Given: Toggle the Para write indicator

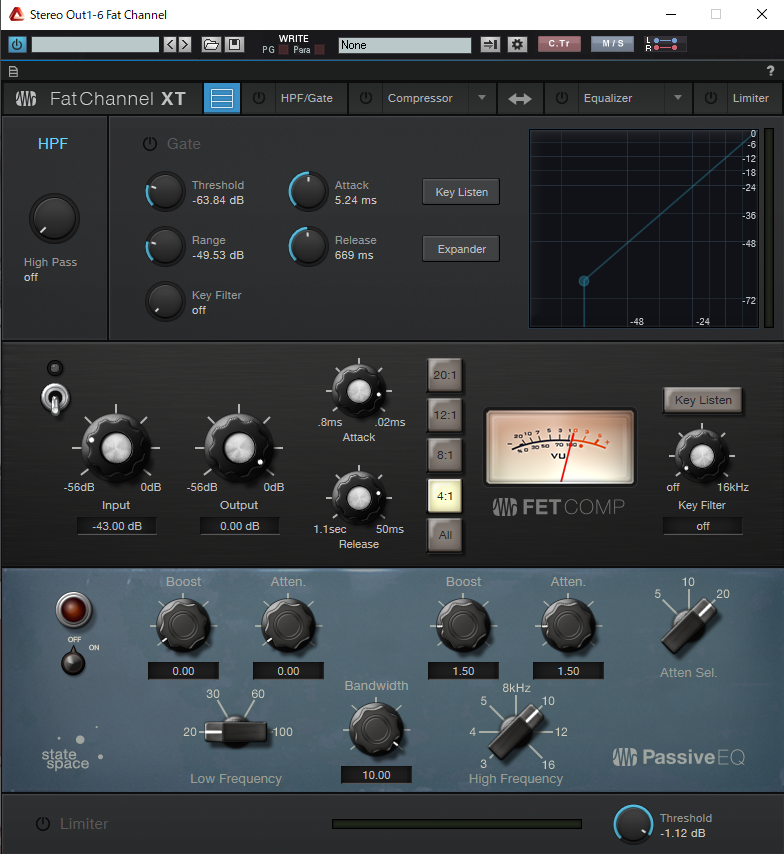Looking at the screenshot, I should [320, 50].
